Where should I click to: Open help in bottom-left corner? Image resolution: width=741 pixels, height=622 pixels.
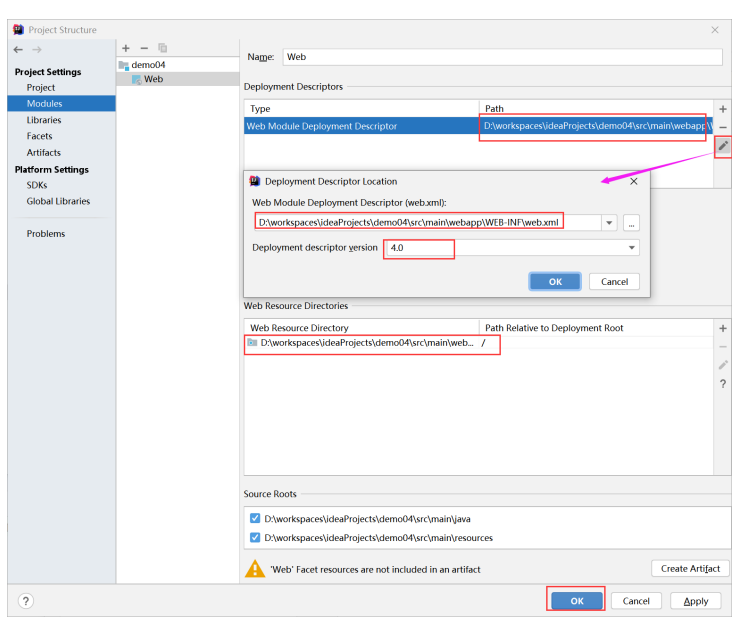[x=26, y=601]
